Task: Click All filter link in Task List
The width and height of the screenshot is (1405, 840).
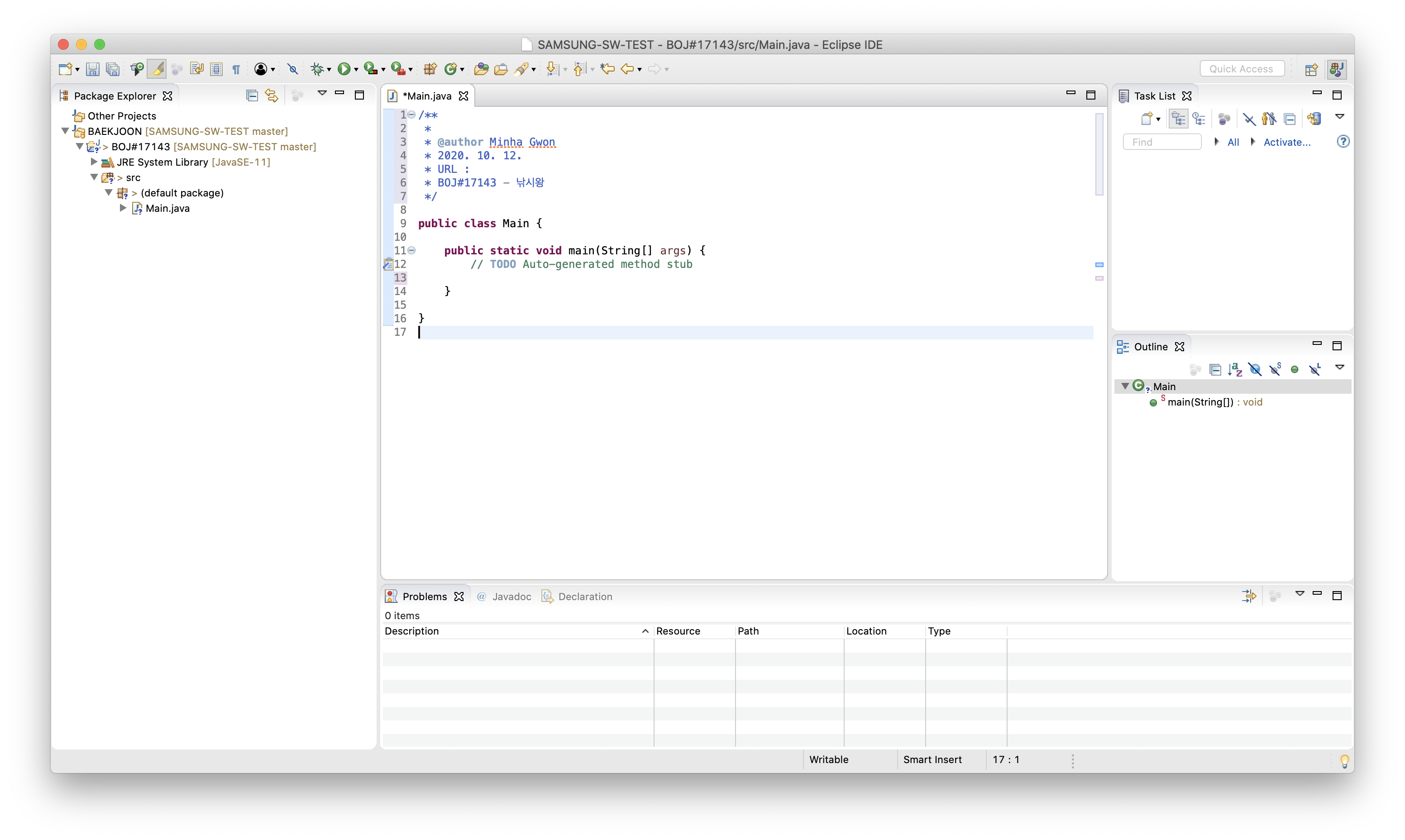Action: click(x=1233, y=142)
